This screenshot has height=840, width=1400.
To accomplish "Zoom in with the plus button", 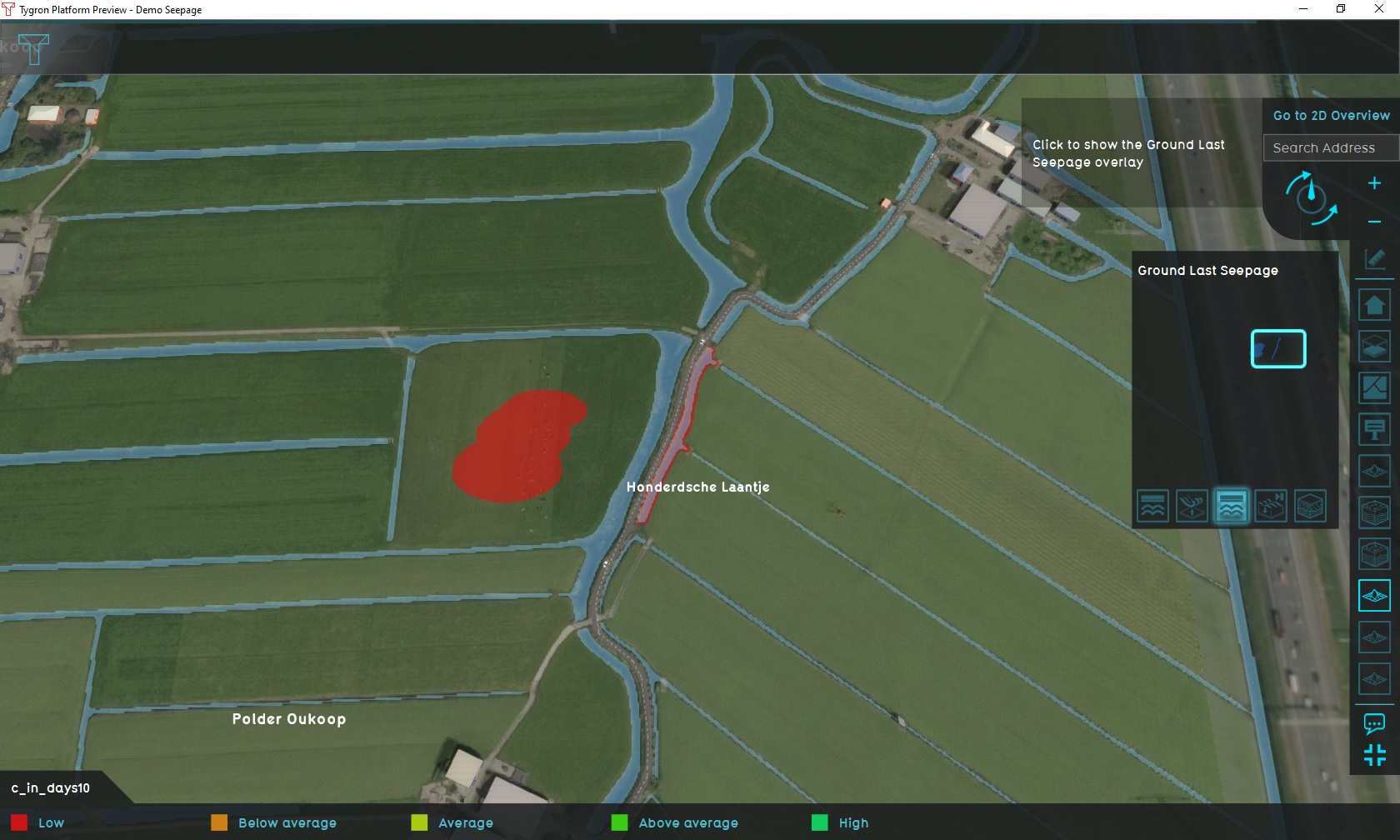I will (x=1375, y=183).
